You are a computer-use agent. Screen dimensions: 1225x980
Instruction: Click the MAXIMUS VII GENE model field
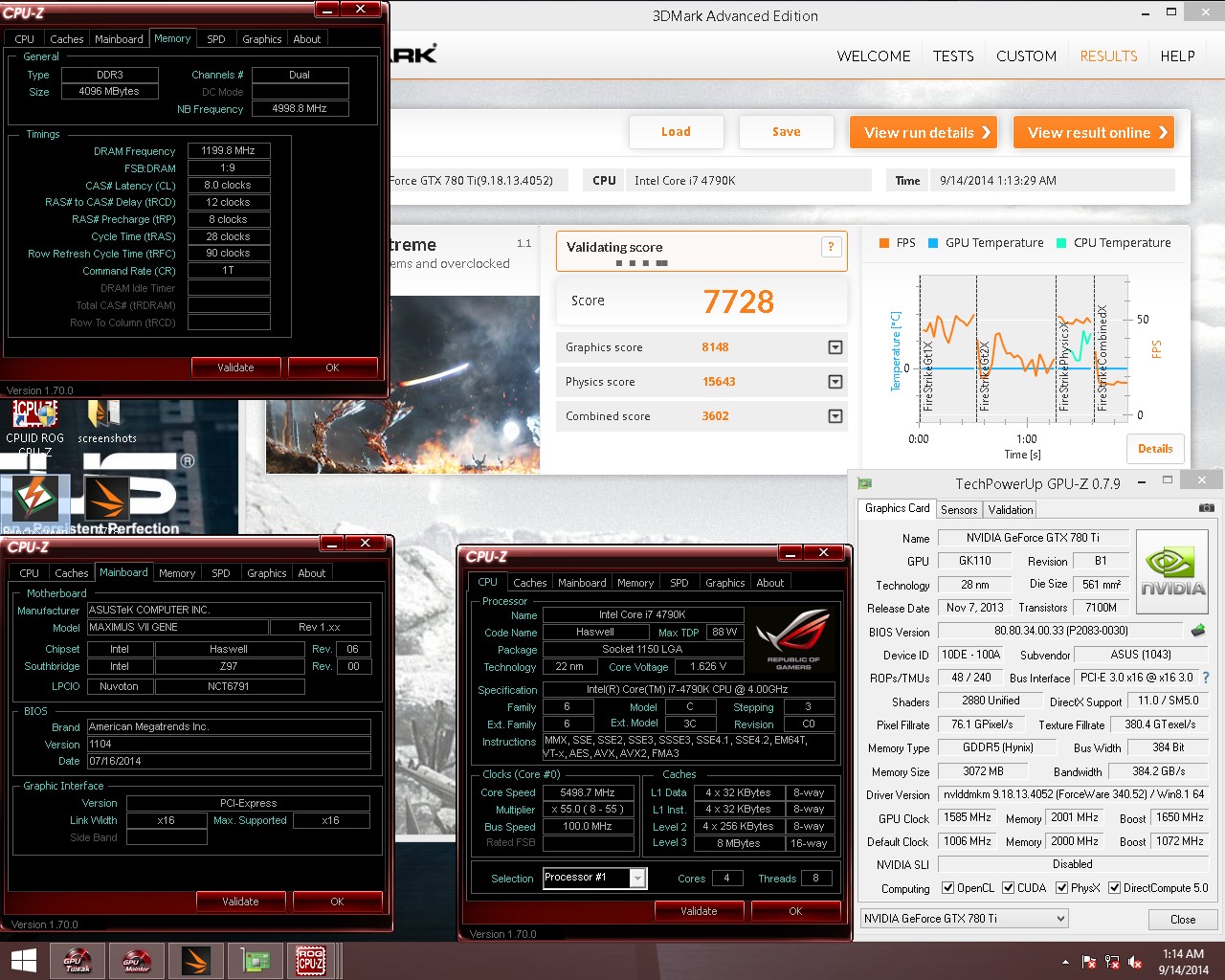[x=178, y=628]
